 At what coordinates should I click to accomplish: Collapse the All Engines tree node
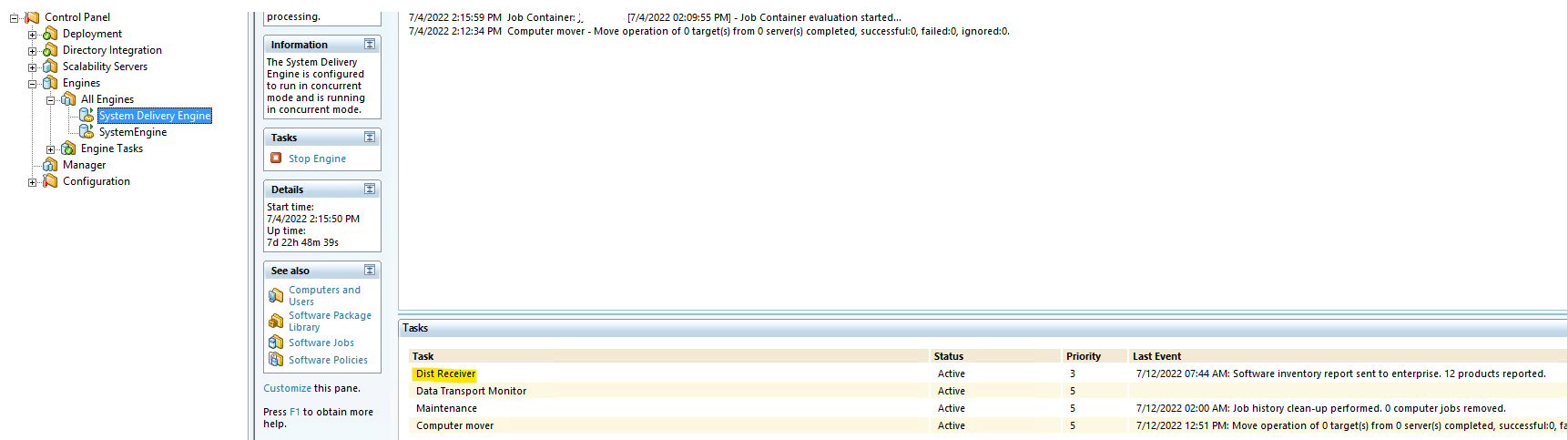tap(51, 100)
